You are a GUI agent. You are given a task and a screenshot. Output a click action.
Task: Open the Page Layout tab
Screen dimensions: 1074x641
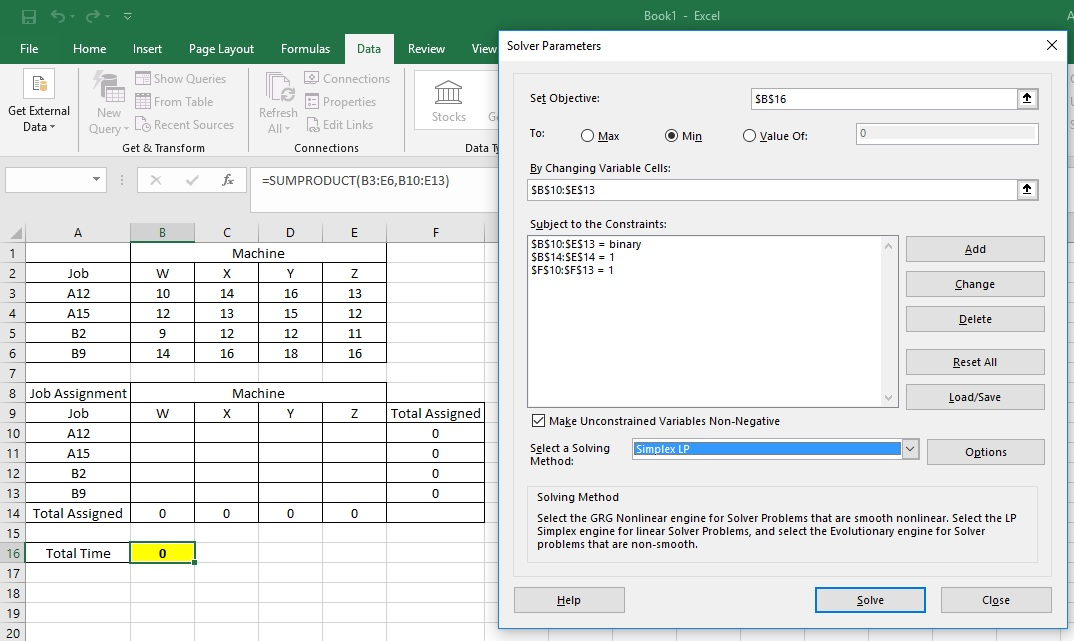pyautogui.click(x=221, y=49)
